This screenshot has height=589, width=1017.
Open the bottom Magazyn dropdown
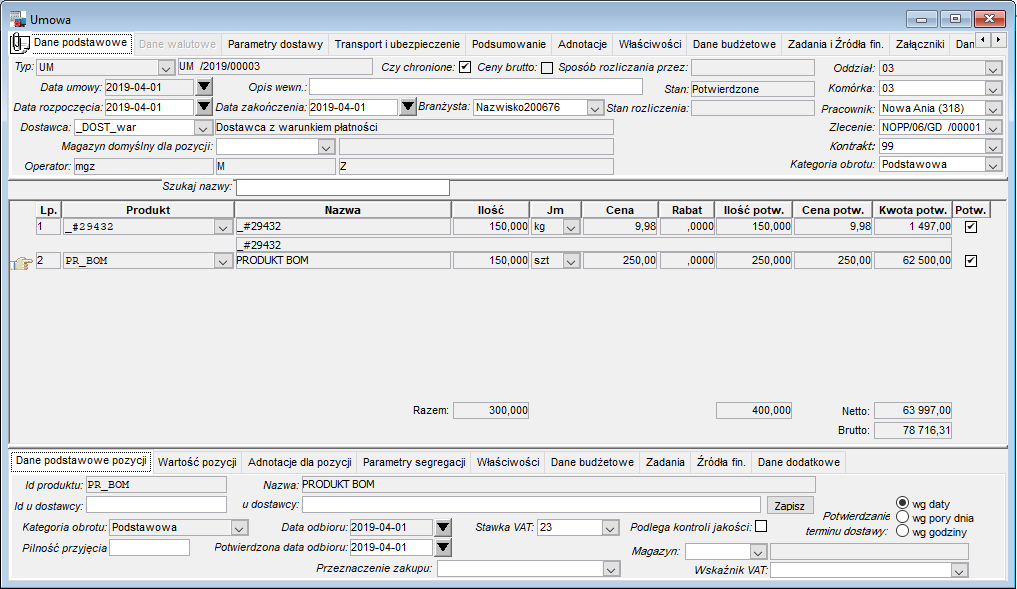758,552
